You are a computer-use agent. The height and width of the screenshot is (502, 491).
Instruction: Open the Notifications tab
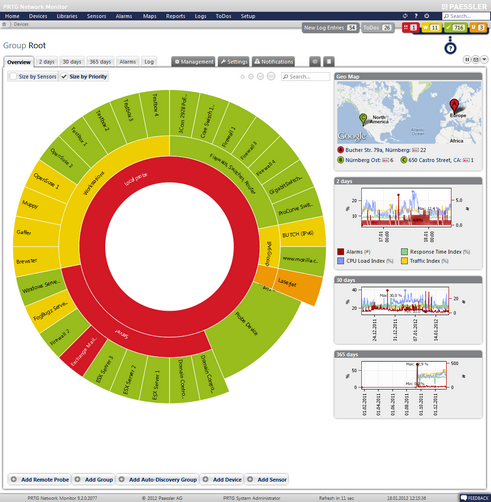274,62
